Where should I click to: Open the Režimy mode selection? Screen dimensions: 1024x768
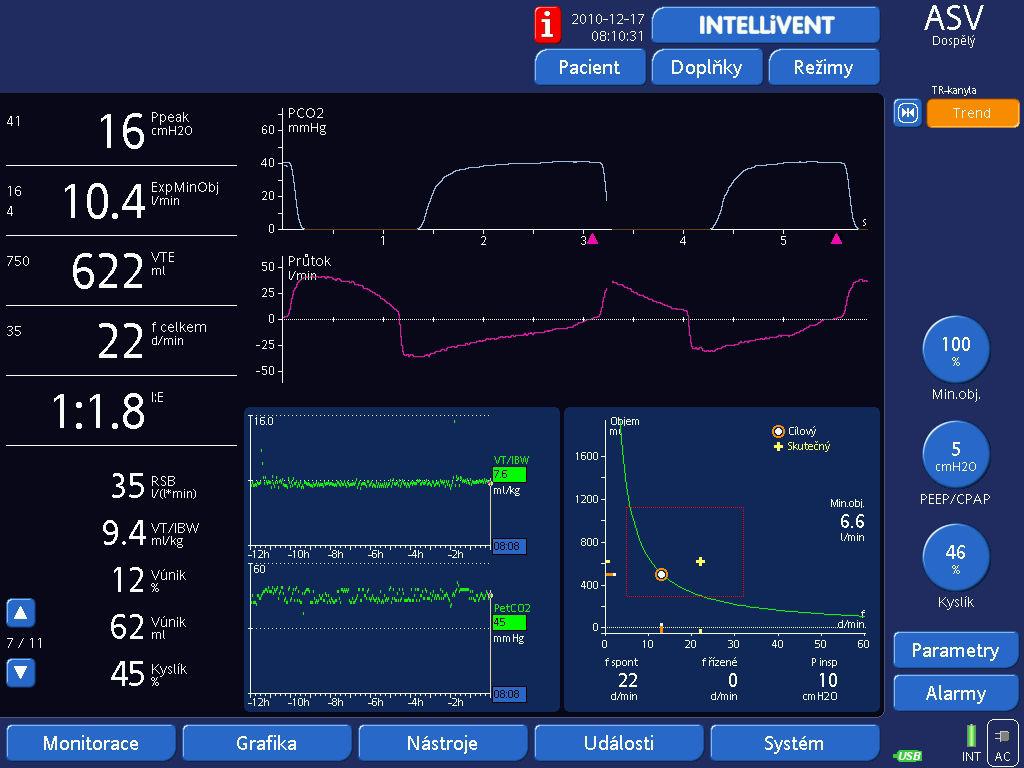(824, 67)
